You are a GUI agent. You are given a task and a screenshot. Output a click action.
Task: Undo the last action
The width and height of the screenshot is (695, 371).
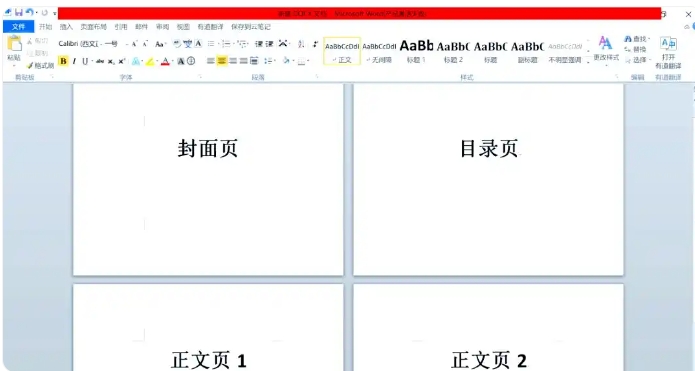[29, 12]
